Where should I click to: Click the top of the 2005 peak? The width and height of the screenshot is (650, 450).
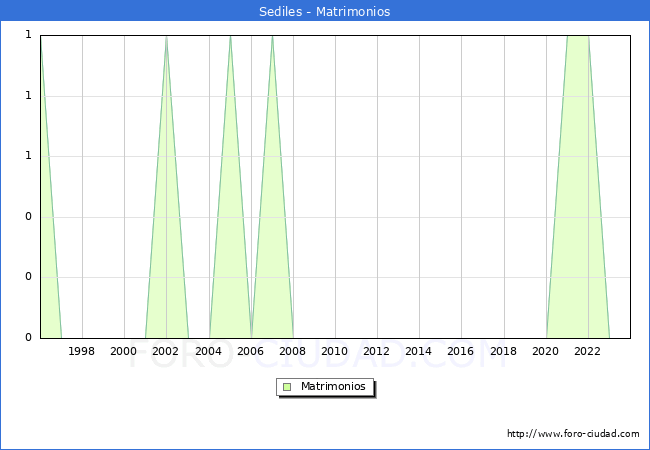click(230, 38)
